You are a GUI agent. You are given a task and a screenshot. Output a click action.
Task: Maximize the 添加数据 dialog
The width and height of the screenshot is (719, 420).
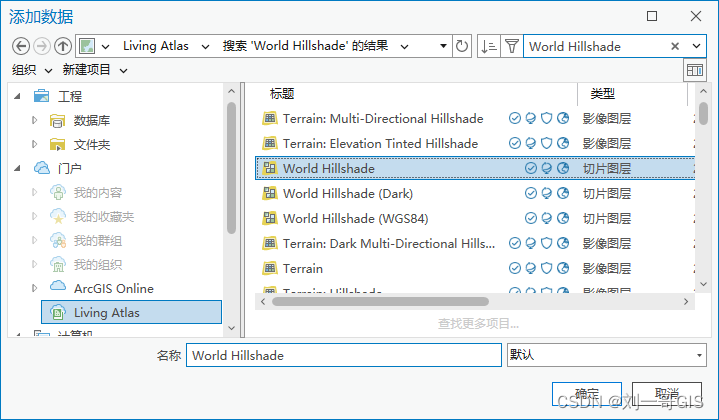point(652,17)
